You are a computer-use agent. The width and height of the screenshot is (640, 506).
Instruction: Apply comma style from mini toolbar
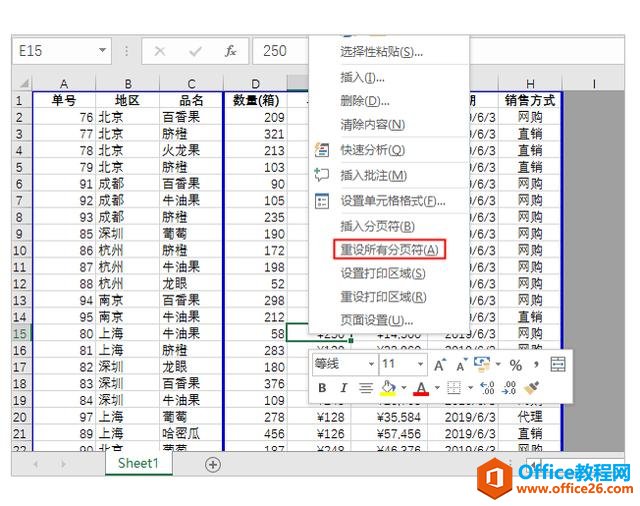[536, 364]
